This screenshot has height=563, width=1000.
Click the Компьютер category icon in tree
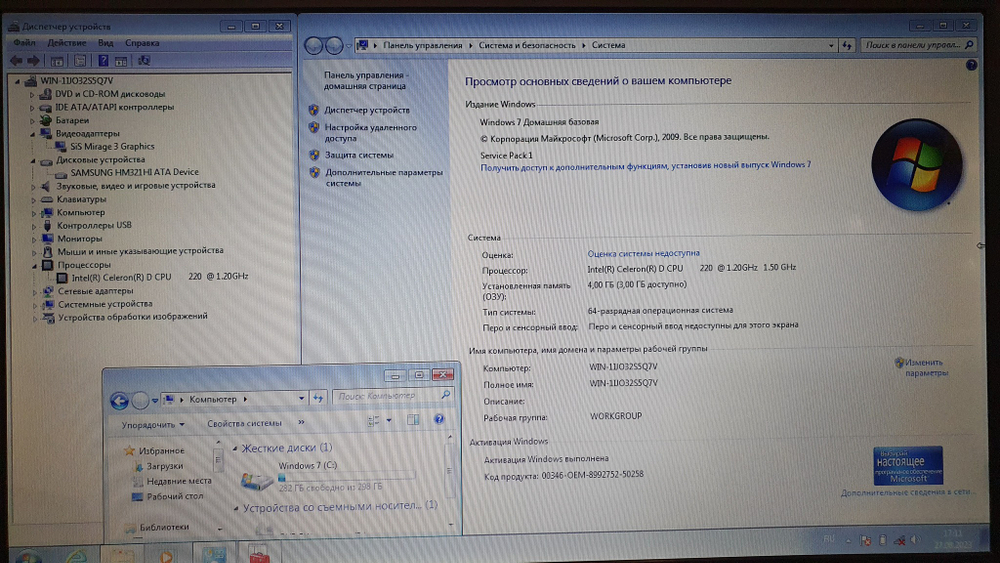click(47, 212)
